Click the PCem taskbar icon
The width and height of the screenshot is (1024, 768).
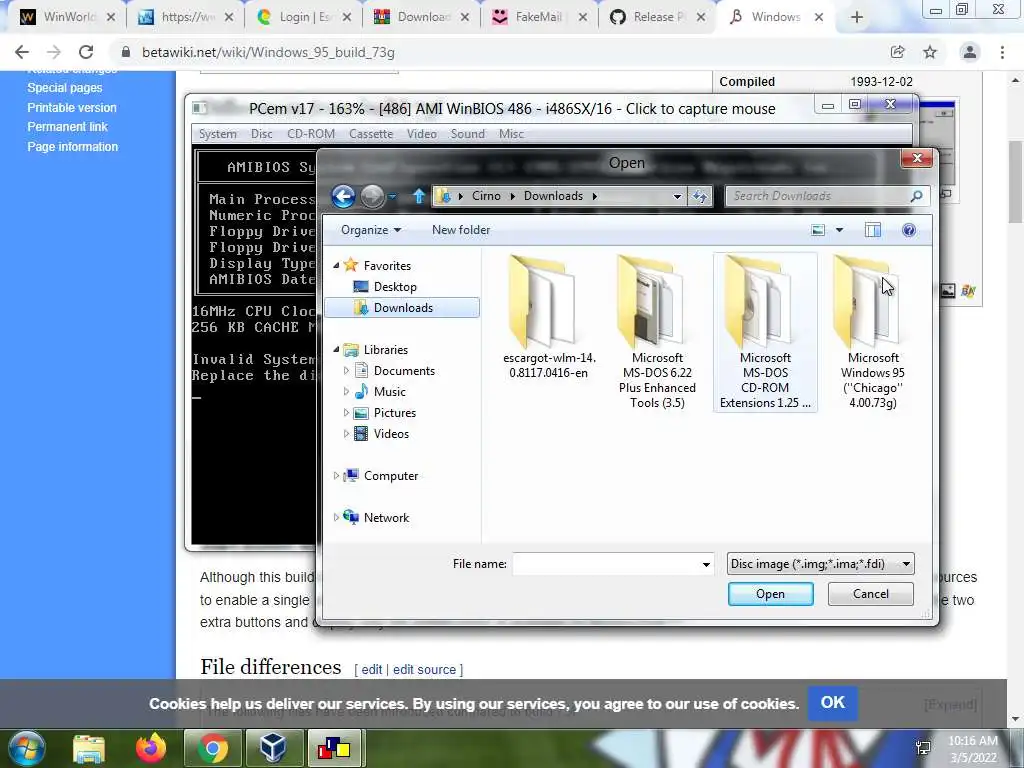pos(334,749)
